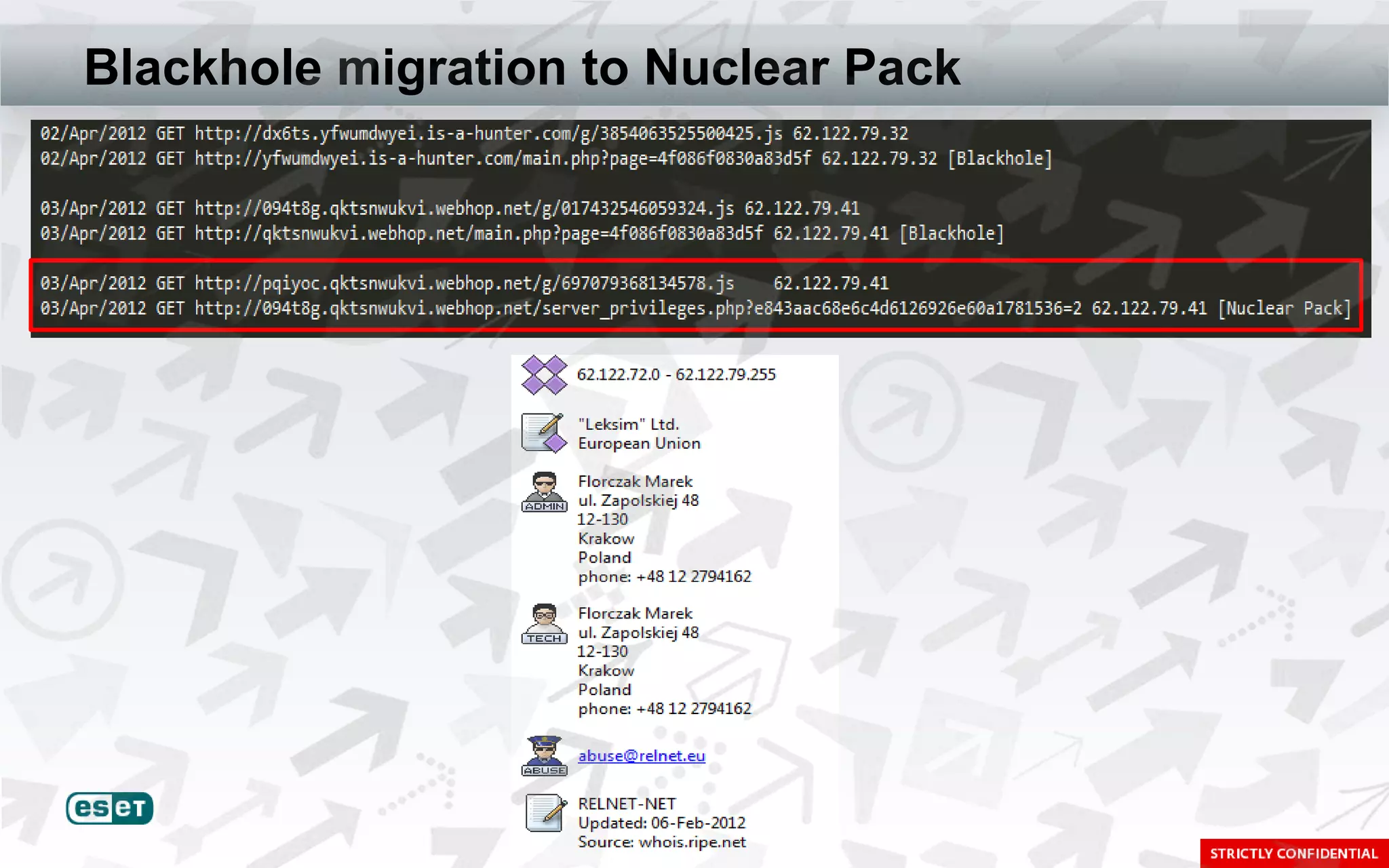Click the yfwumdwyei.is-a-hunter.com/main.php log line
The image size is (1389, 868).
coord(546,159)
